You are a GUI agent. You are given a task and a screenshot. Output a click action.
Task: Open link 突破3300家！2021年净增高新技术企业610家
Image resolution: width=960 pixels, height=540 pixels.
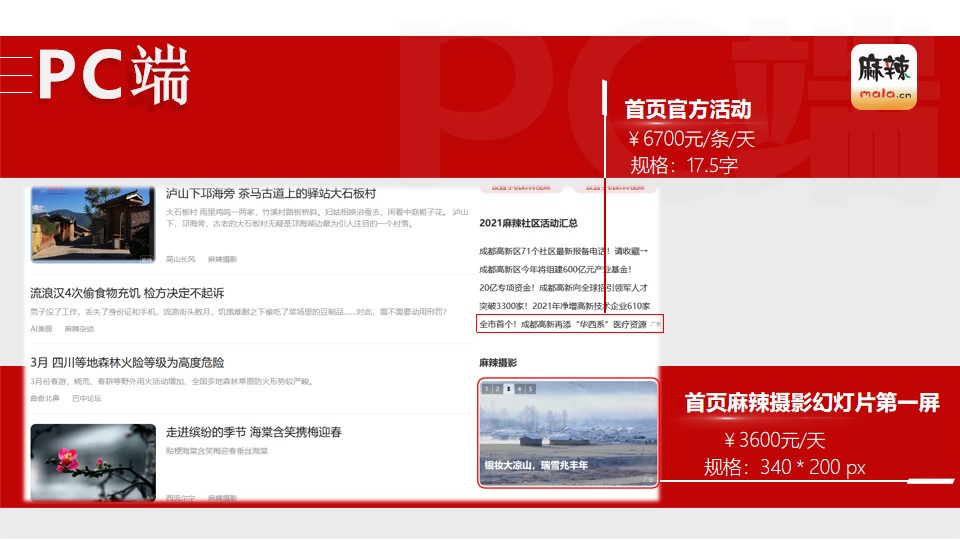(564, 306)
